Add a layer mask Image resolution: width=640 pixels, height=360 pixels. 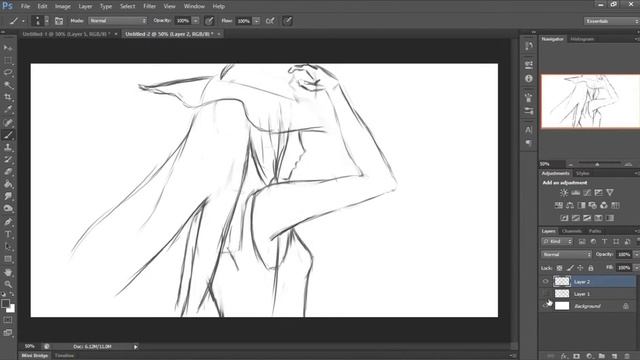[x=576, y=356]
